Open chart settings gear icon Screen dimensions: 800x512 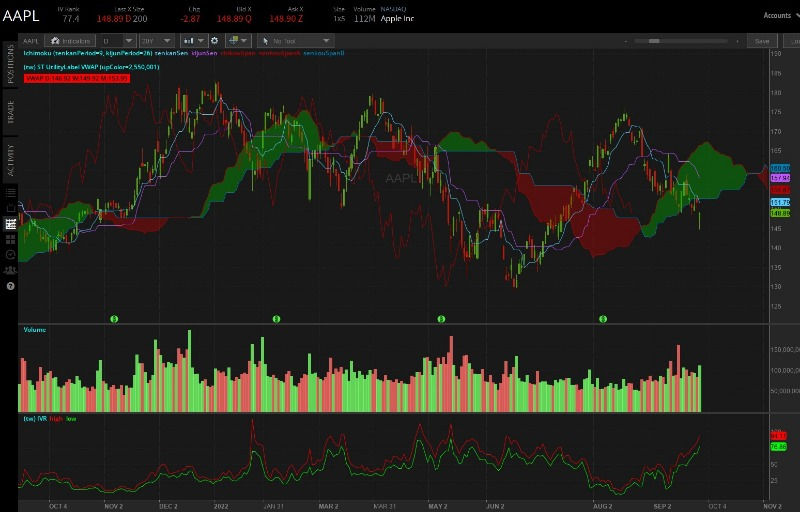215,41
